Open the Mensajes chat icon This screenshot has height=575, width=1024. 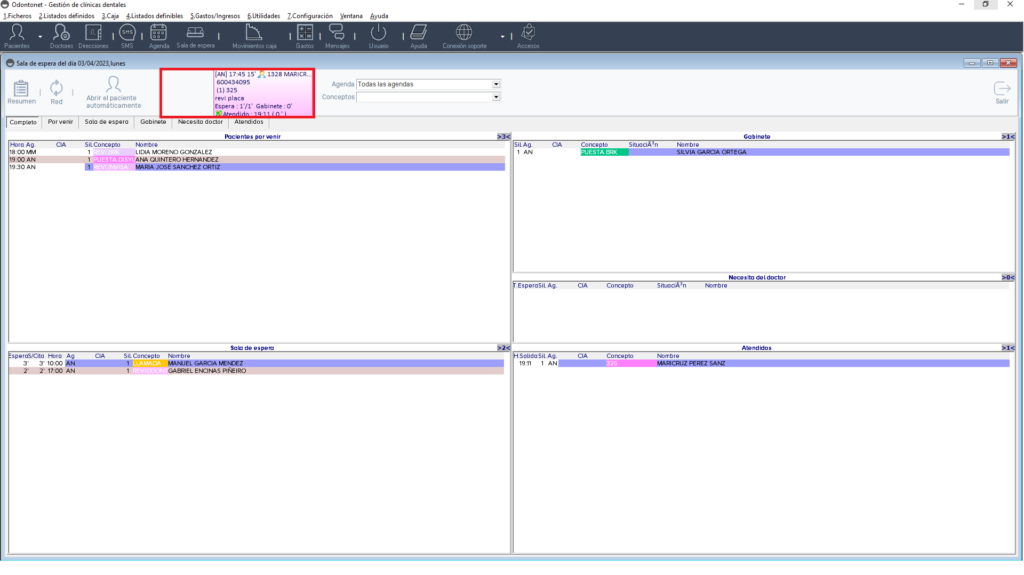(337, 36)
